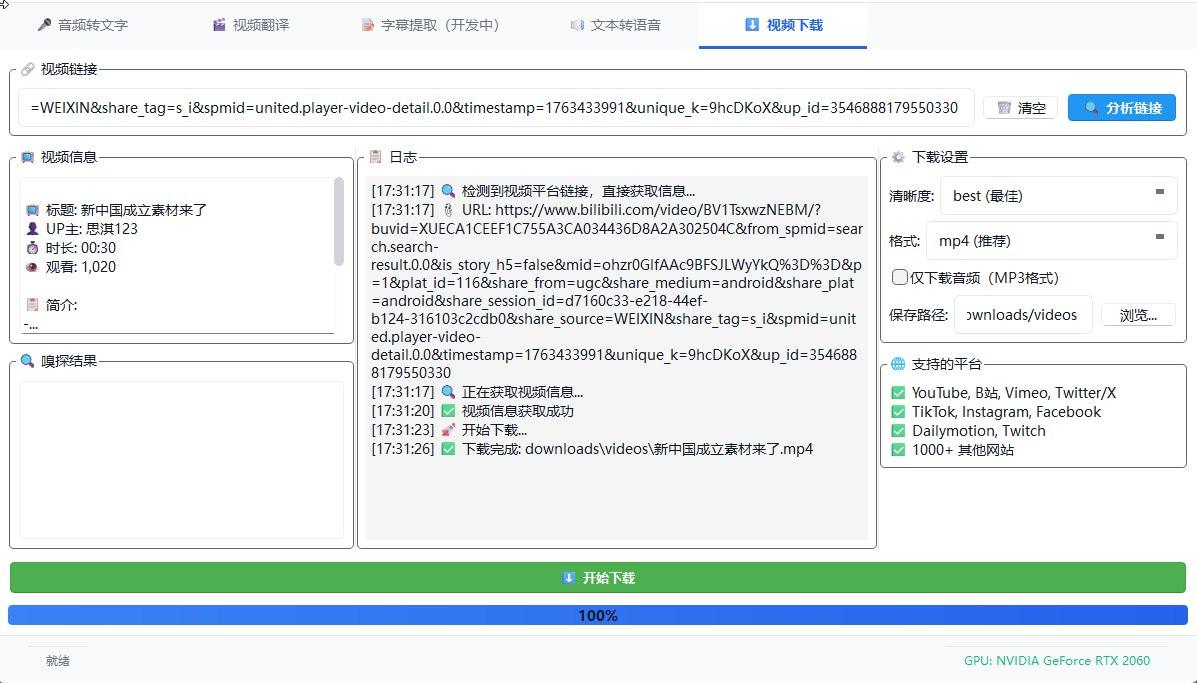Click the person icon beside UP主: 思淇123

(32, 229)
